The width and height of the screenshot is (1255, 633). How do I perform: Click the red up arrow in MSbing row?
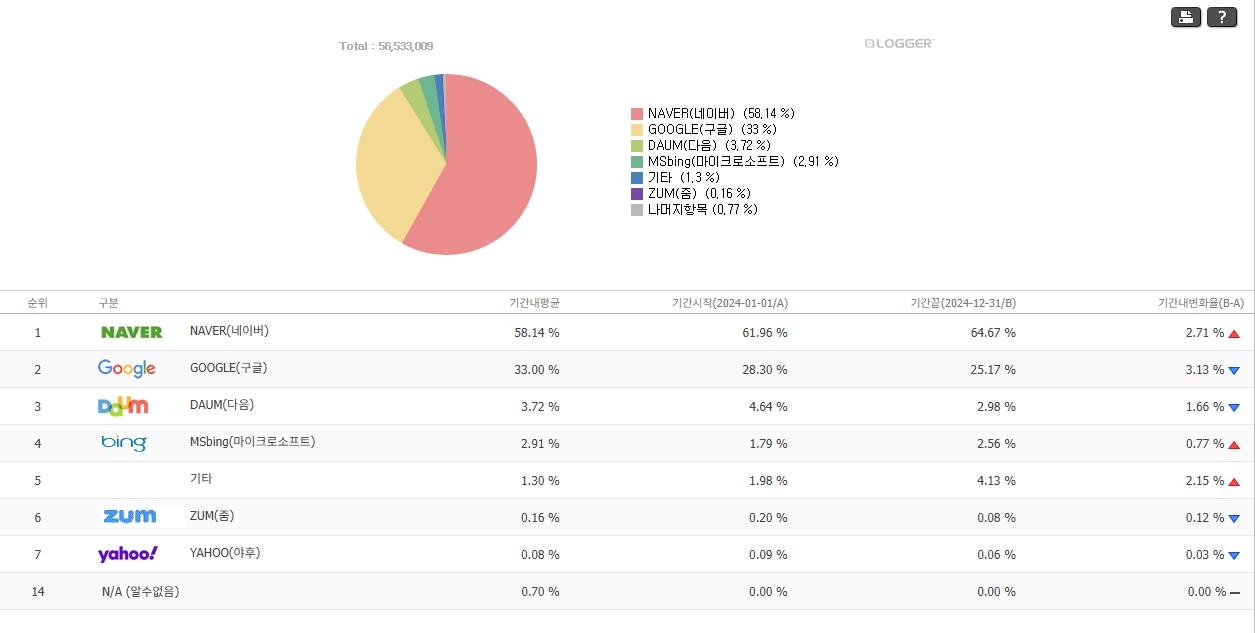(x=1234, y=445)
